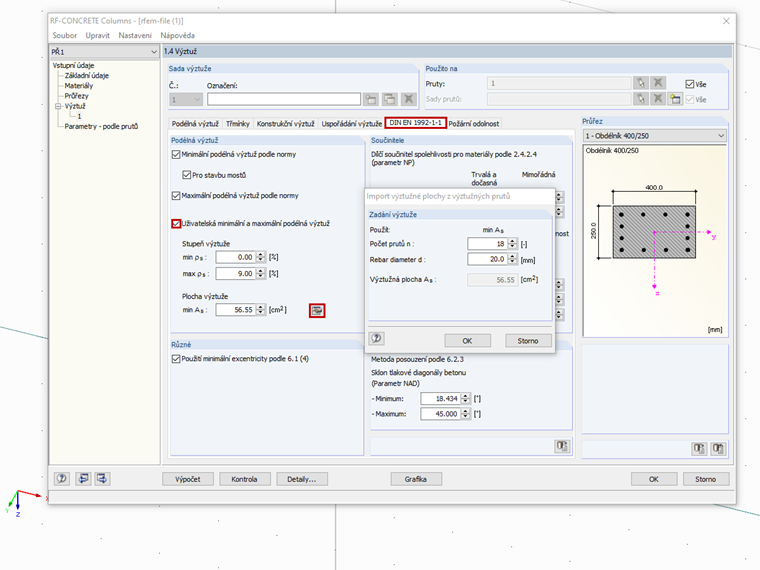Click the stepper arrows for max ρs
The width and height of the screenshot is (760, 570).
[x=261, y=274]
